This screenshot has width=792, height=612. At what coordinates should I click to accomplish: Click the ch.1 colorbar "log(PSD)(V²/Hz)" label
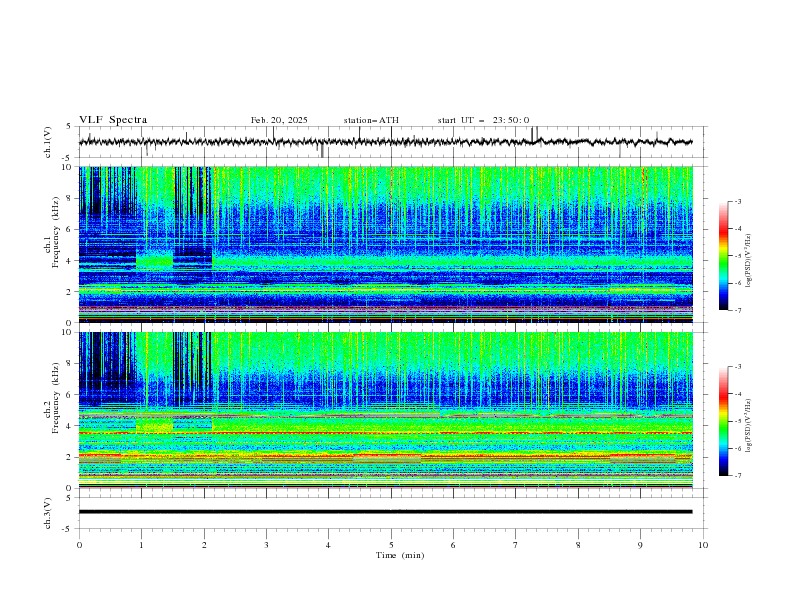748,261
